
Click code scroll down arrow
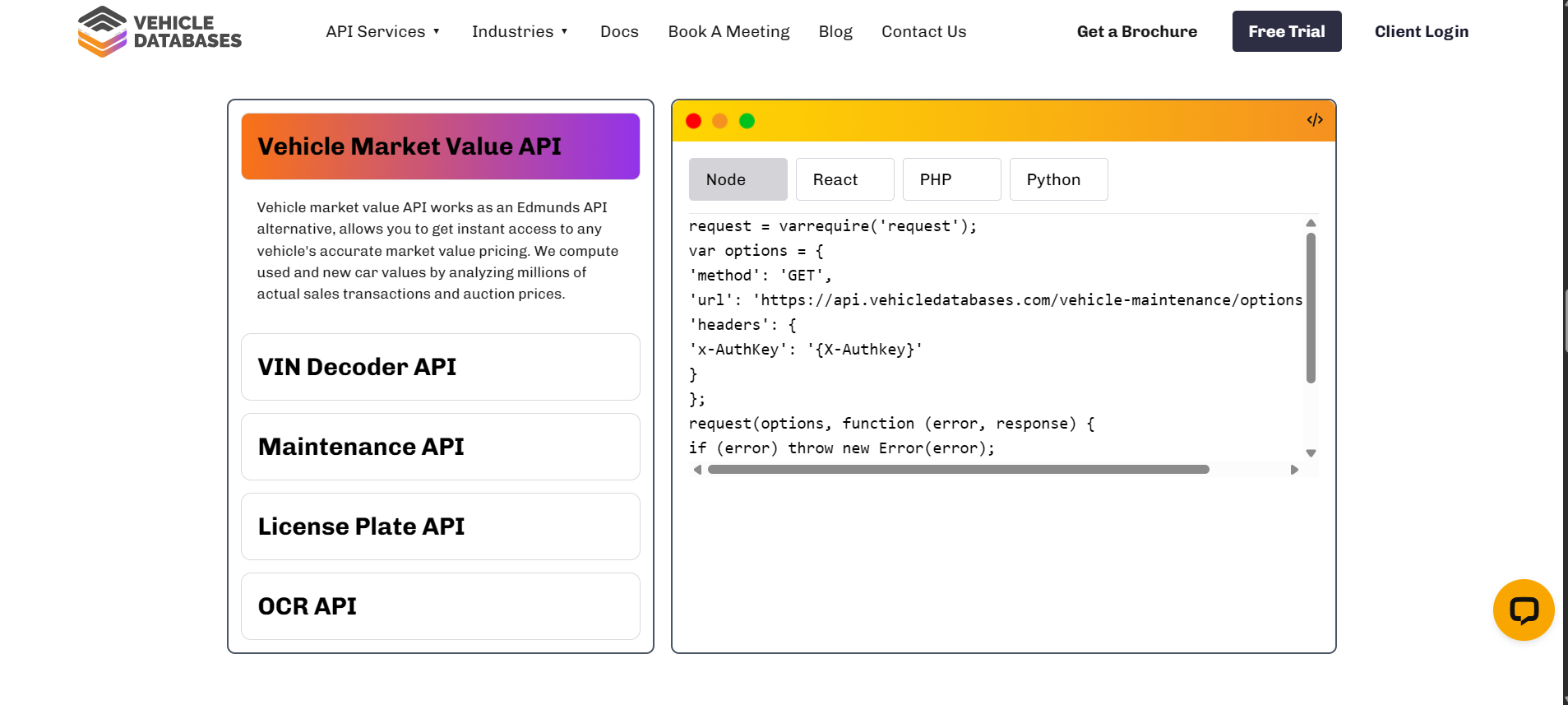[1311, 453]
